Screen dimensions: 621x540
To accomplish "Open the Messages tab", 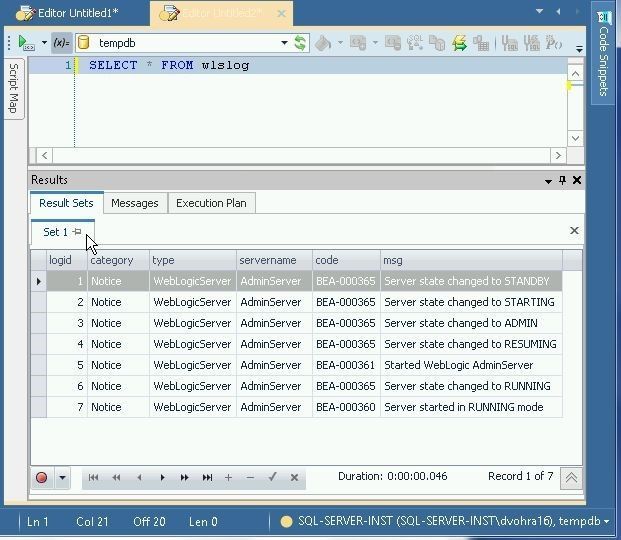I will (x=134, y=203).
